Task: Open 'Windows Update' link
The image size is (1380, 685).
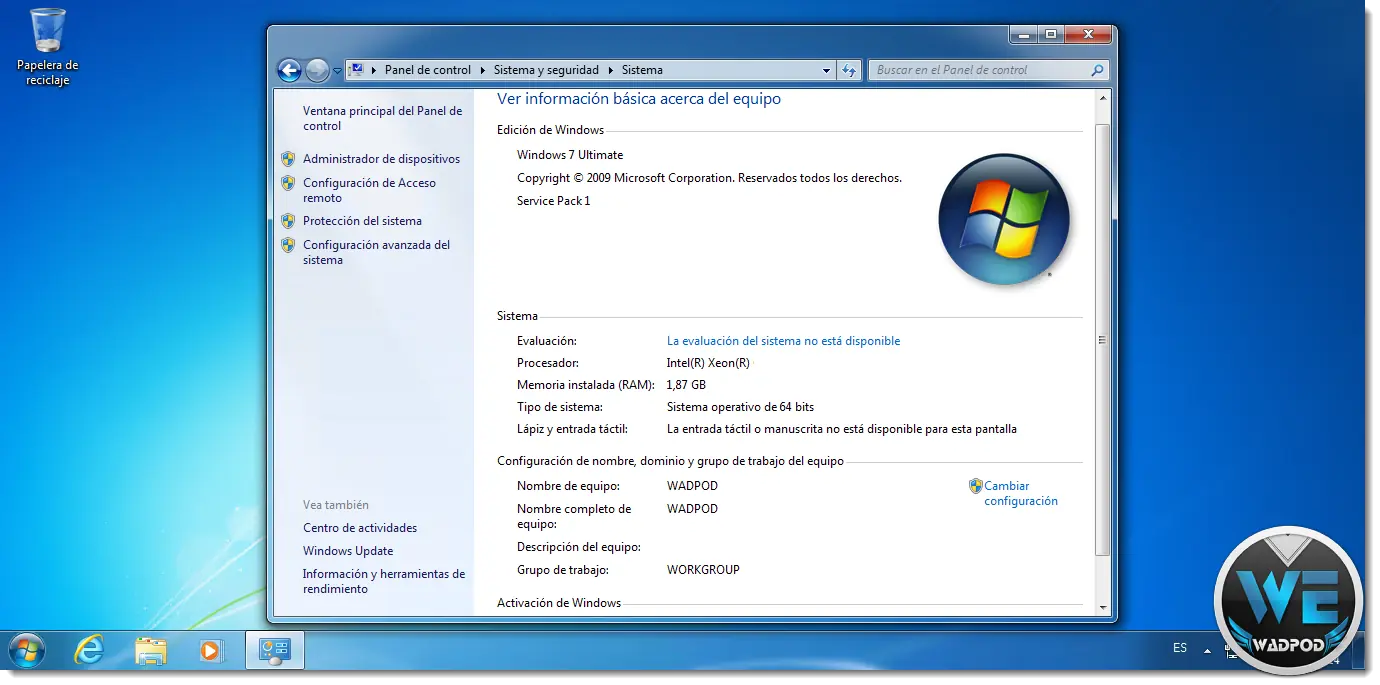Action: click(348, 551)
